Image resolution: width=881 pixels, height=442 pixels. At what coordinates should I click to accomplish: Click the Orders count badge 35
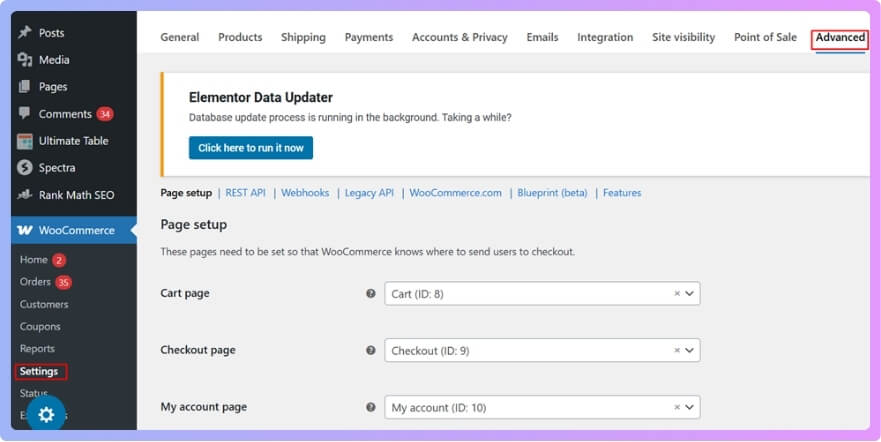coord(63,282)
